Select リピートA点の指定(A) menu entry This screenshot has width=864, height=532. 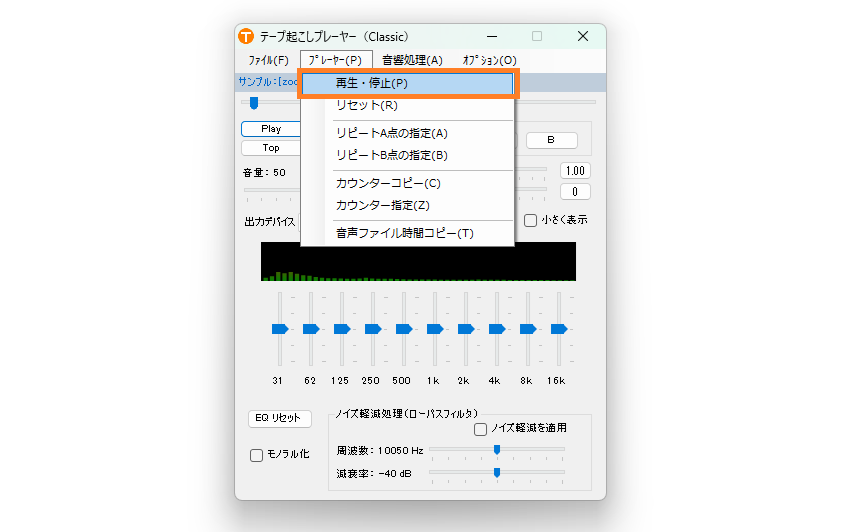391,133
